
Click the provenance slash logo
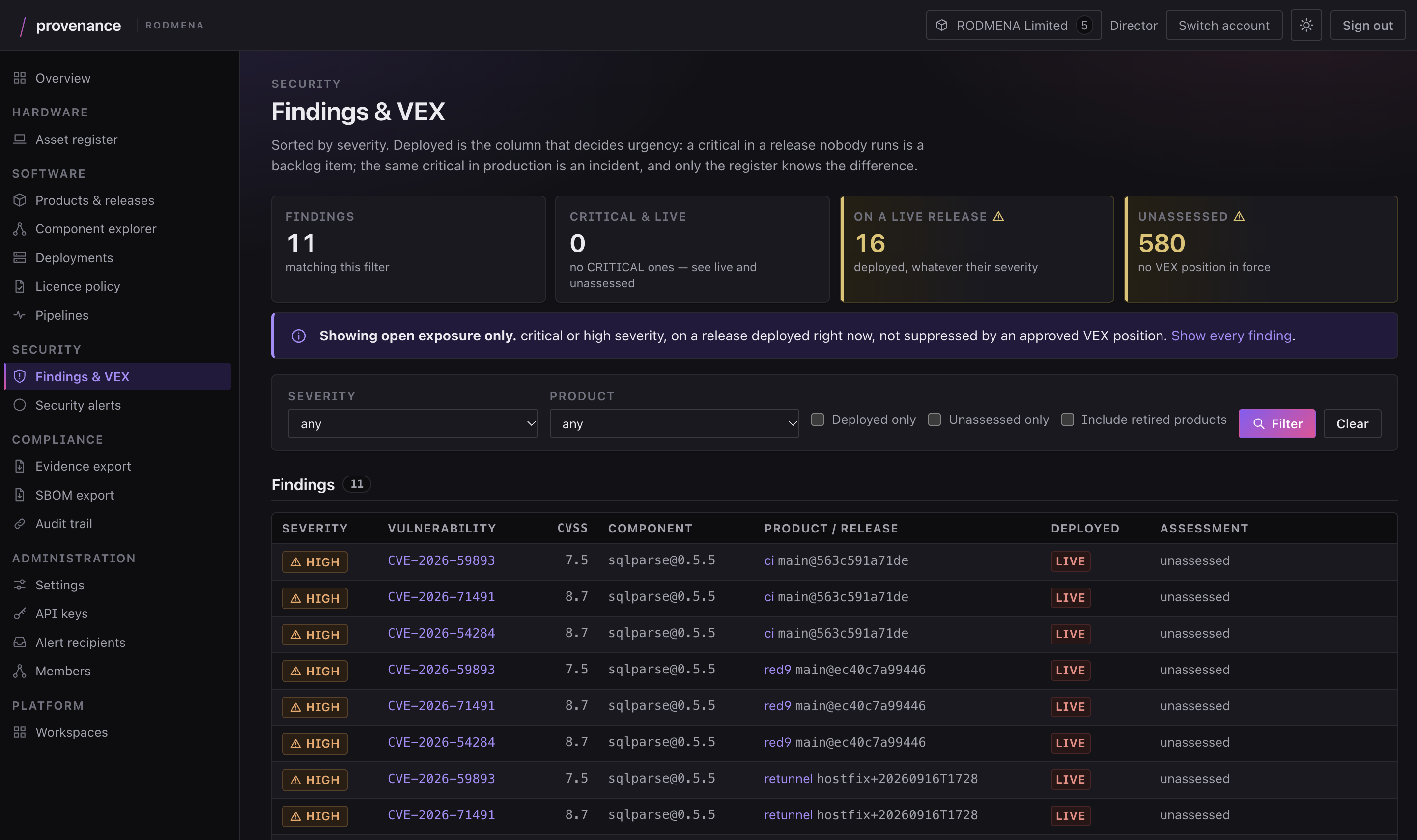23,26
